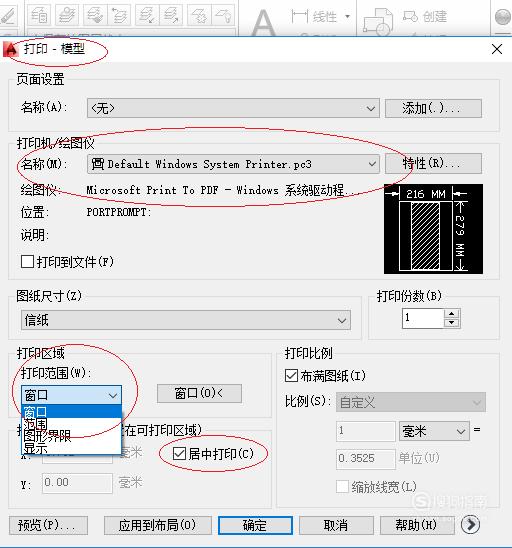Click the 打印份数 copies input field

click(423, 318)
